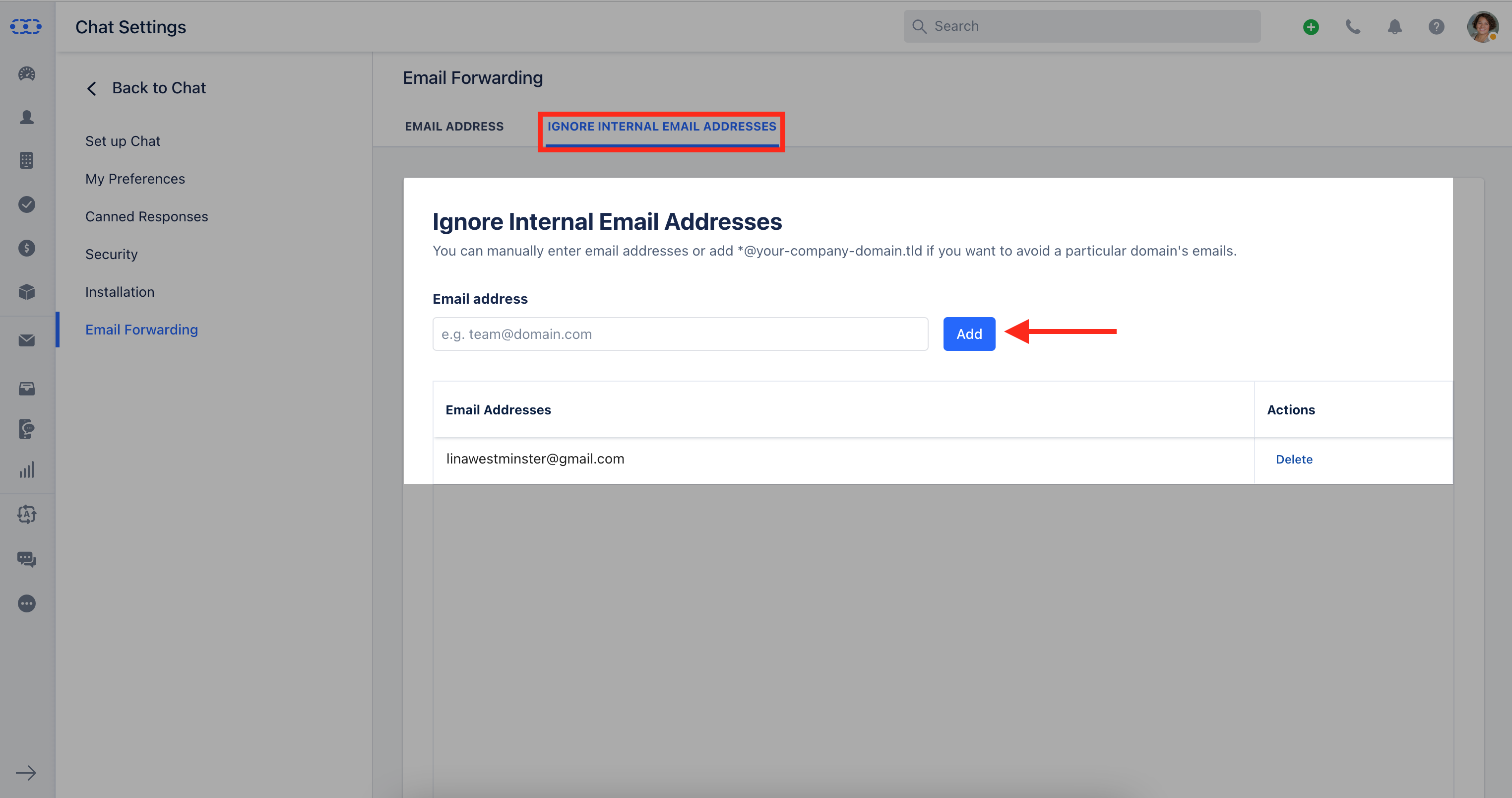Open the email envelope icon in sidebar
Screen dimensions: 1512x798
[26, 340]
